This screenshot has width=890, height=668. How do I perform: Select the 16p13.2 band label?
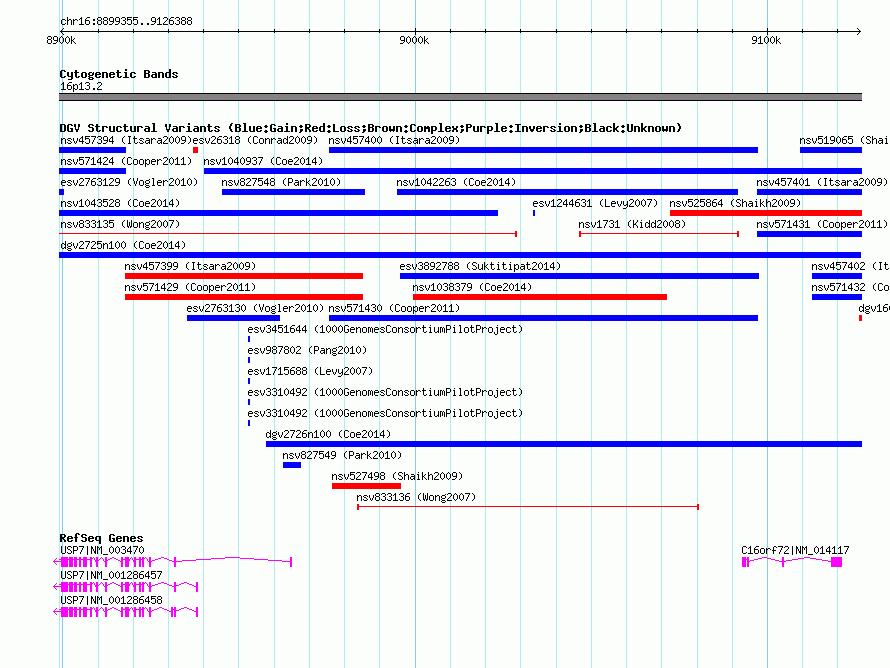pos(81,86)
